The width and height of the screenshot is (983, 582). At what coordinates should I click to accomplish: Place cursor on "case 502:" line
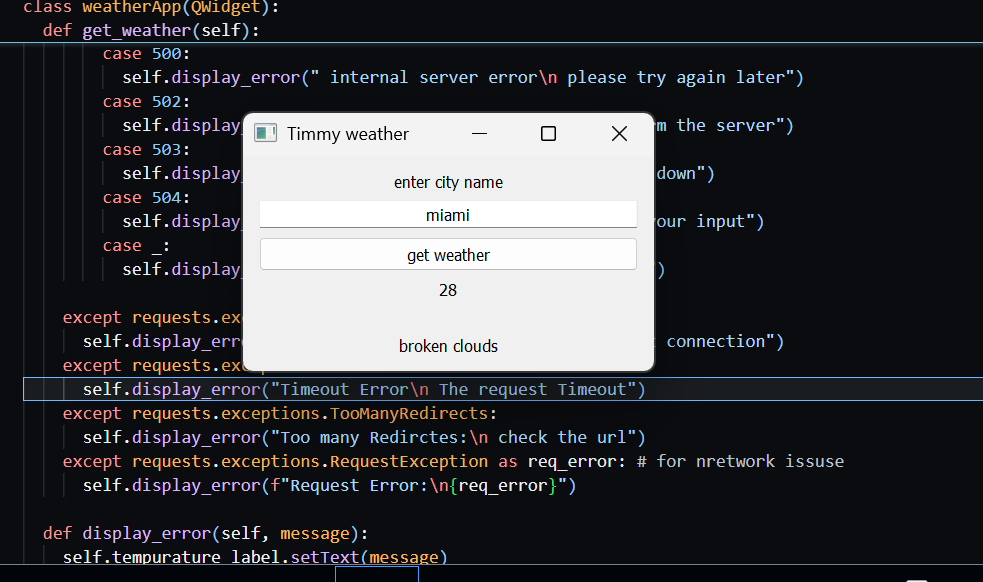(x=146, y=102)
